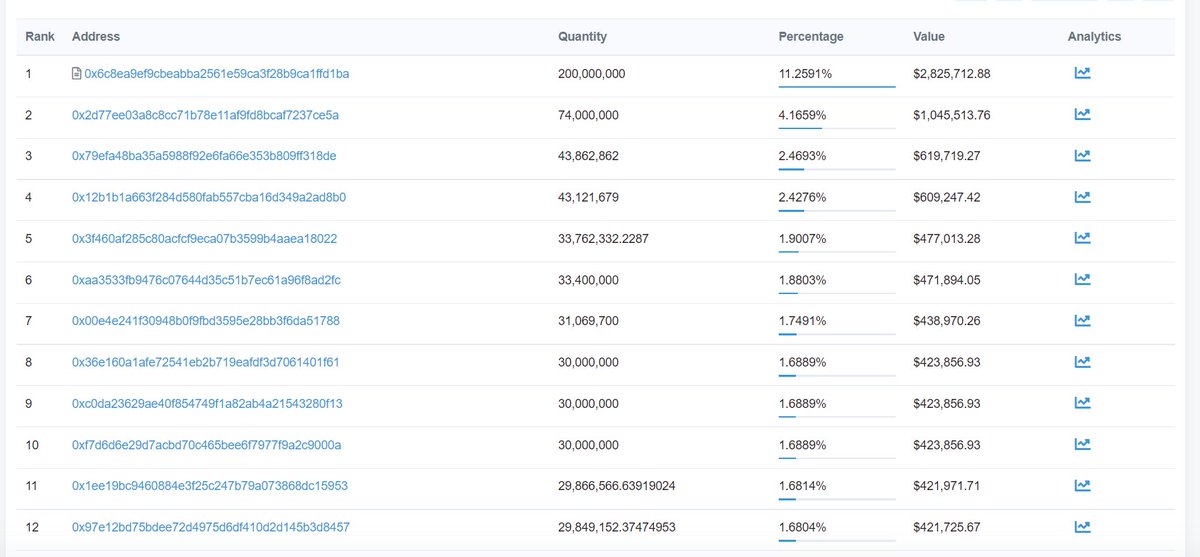Open analytics chart for rank 12 holder
Viewport: 1200px width, 557px height.
point(1082,526)
